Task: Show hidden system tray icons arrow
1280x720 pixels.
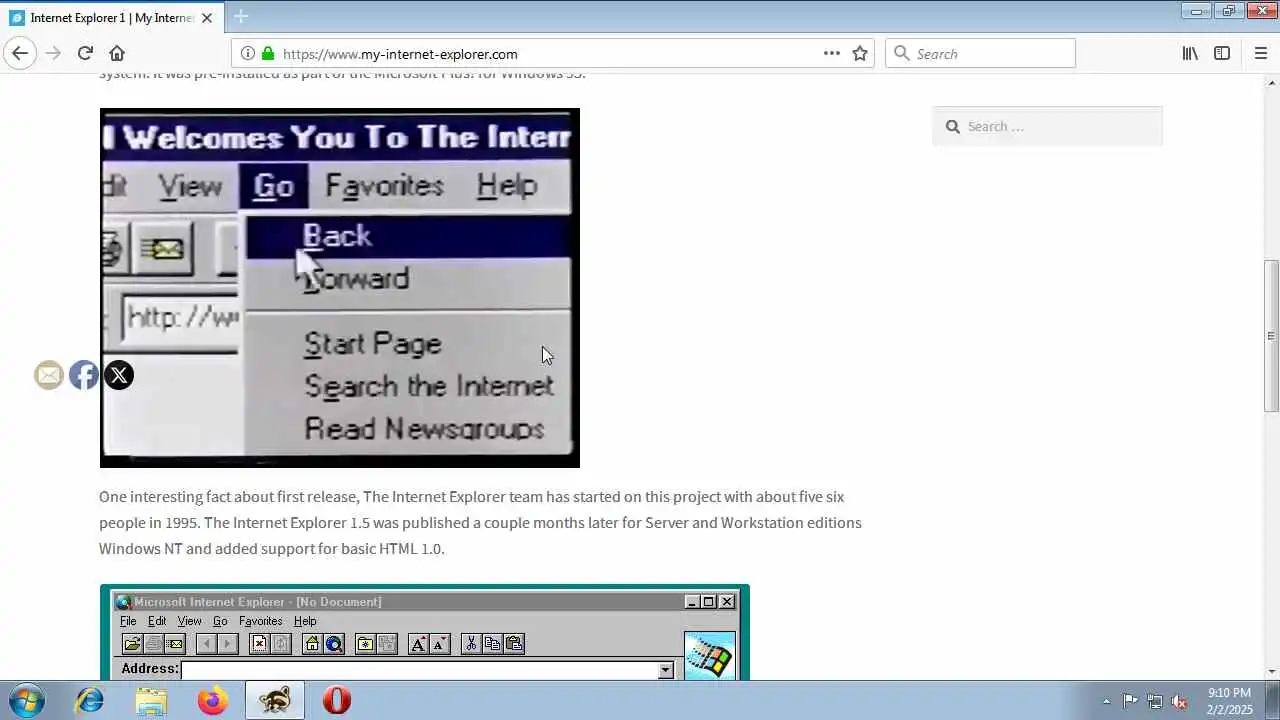Action: pos(1106,701)
